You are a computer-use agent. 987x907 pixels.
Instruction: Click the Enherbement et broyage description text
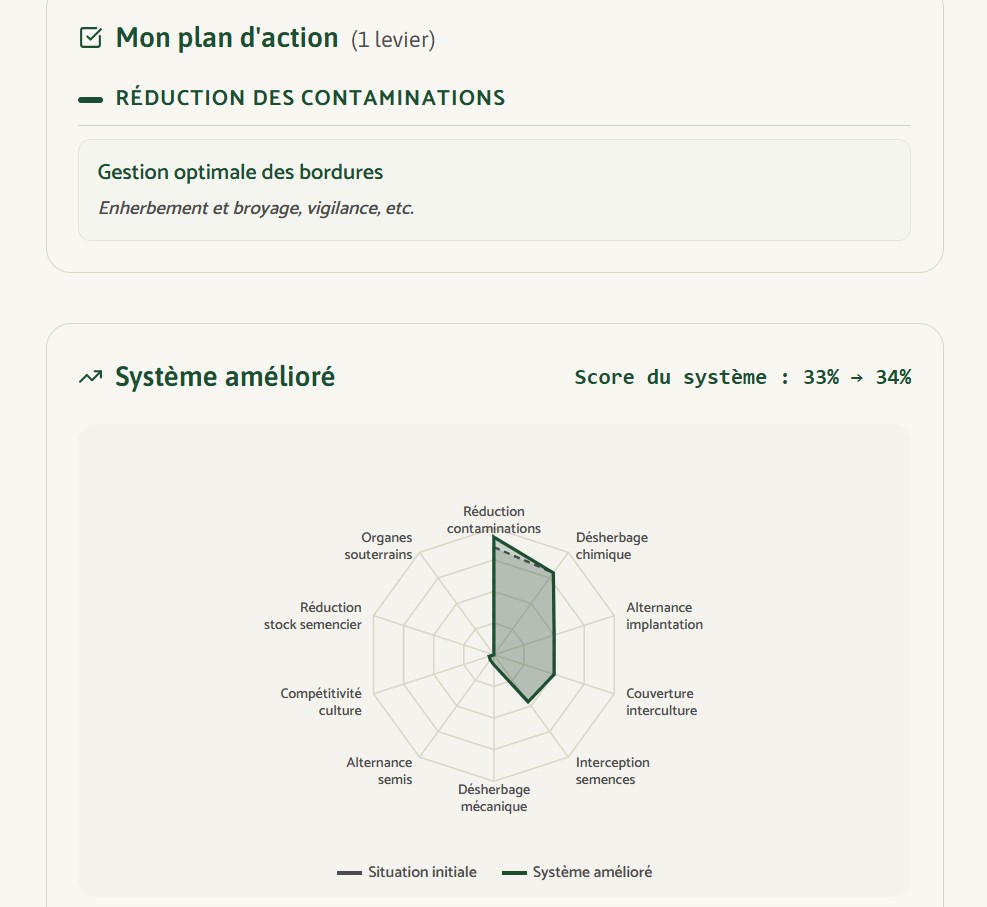tap(256, 208)
